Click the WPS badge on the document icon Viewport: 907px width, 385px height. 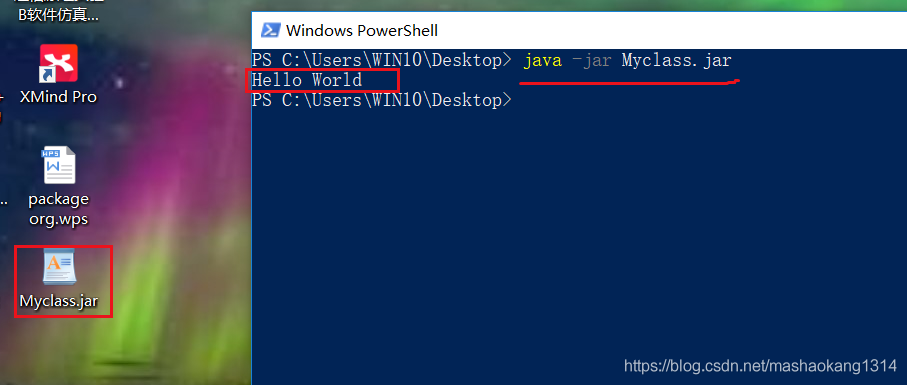click(52, 154)
